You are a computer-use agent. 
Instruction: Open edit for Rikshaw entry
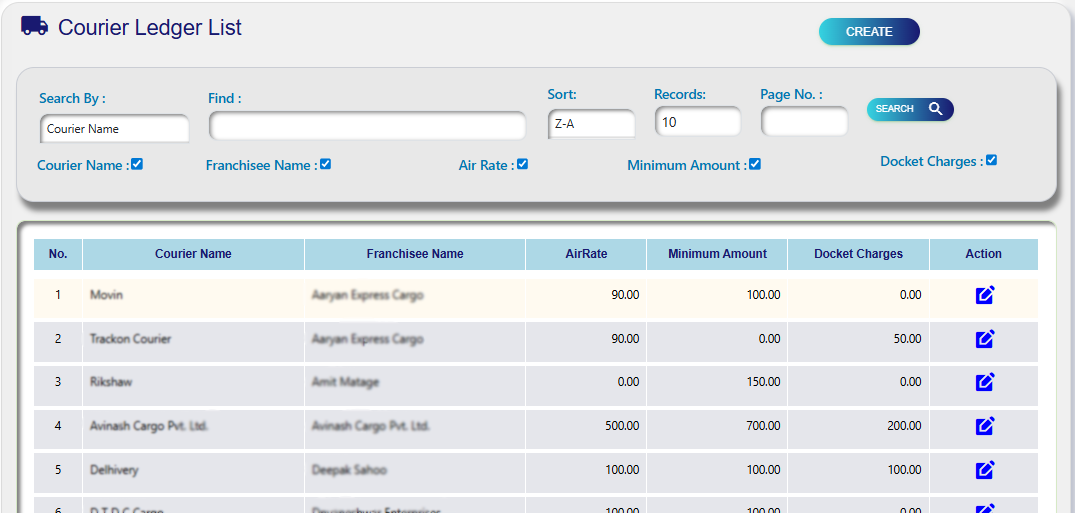coord(984,382)
